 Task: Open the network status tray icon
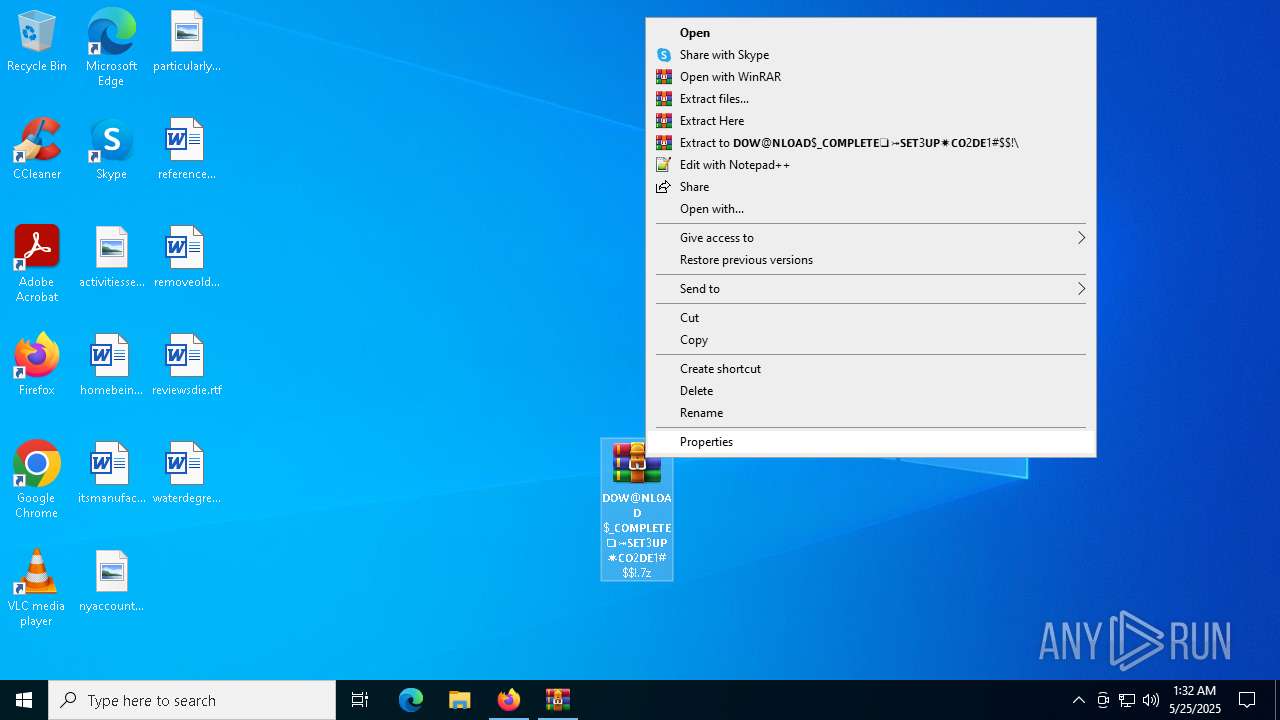[x=1127, y=700]
